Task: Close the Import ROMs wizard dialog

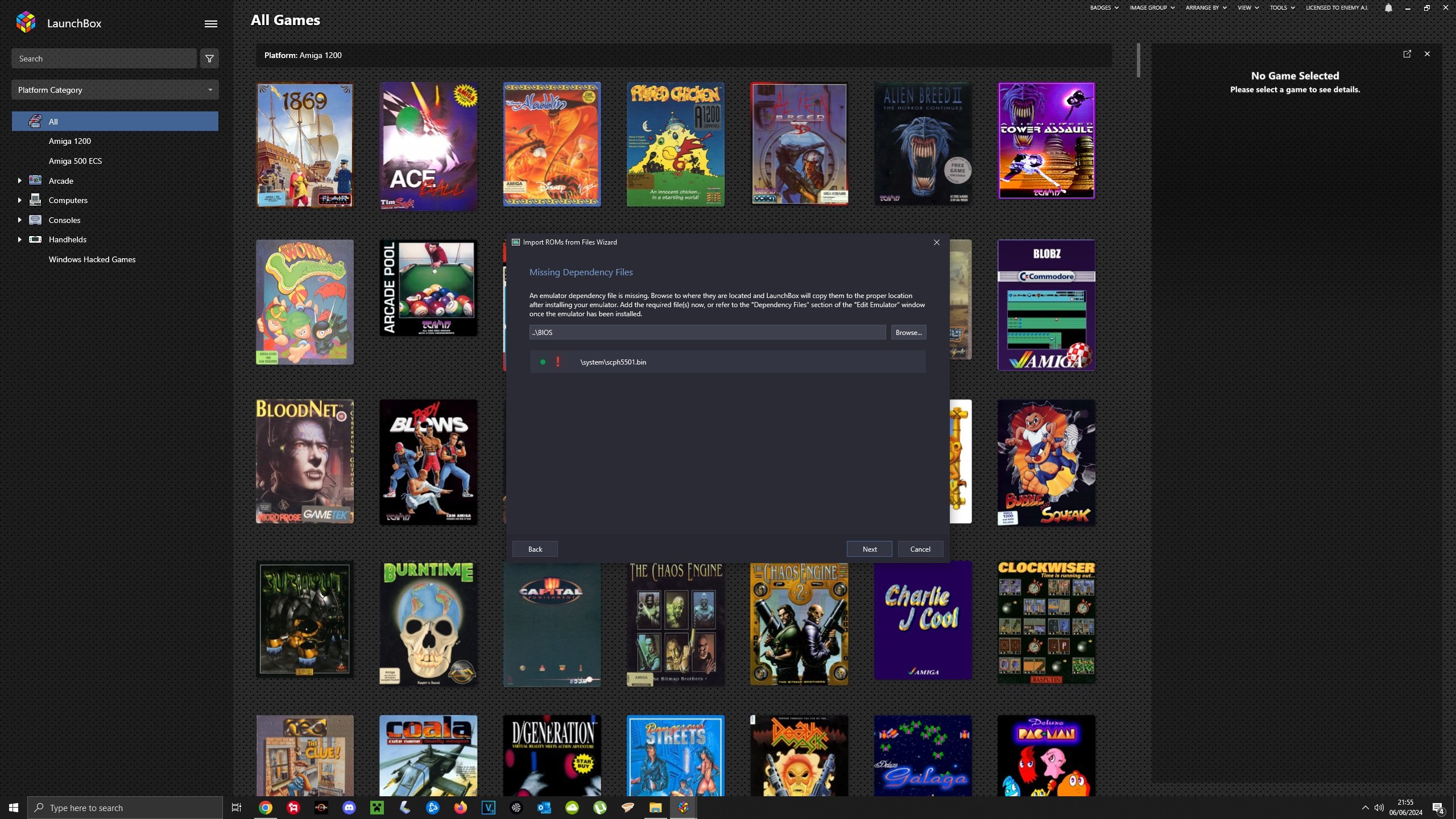Action: (937, 242)
